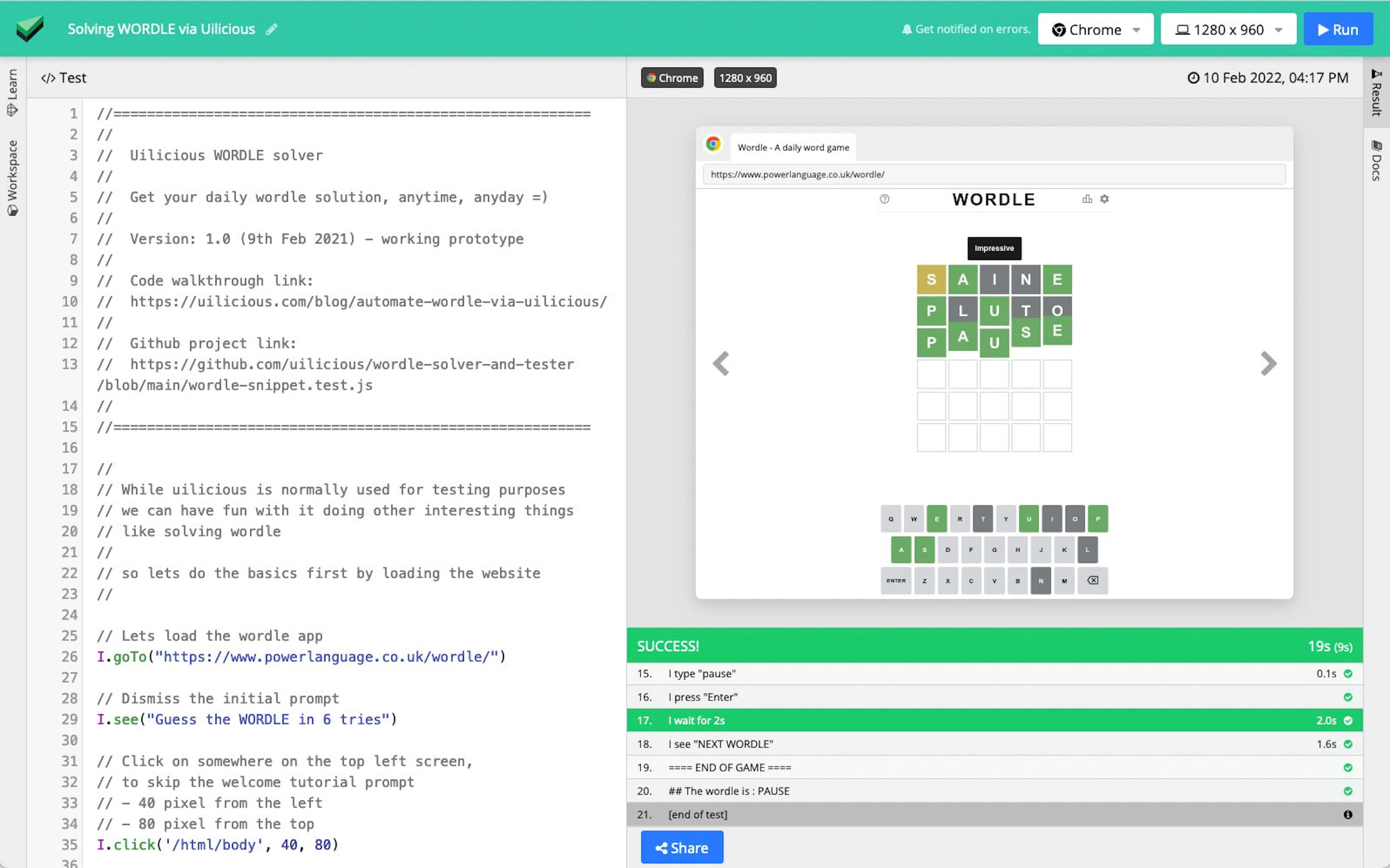This screenshot has height=868, width=1390.
Task: Click the uilicious.com blog URL comment line
Action: pos(352,301)
